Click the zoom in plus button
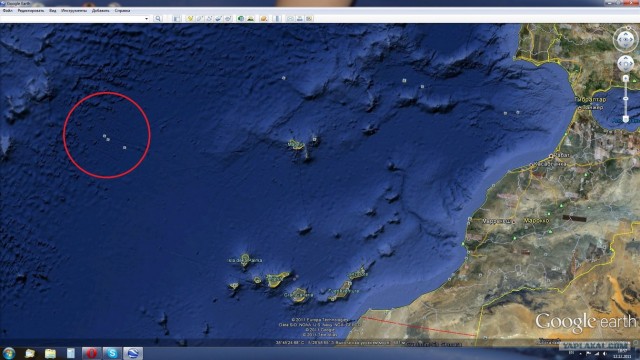This screenshot has width=640, height=360. [625, 78]
